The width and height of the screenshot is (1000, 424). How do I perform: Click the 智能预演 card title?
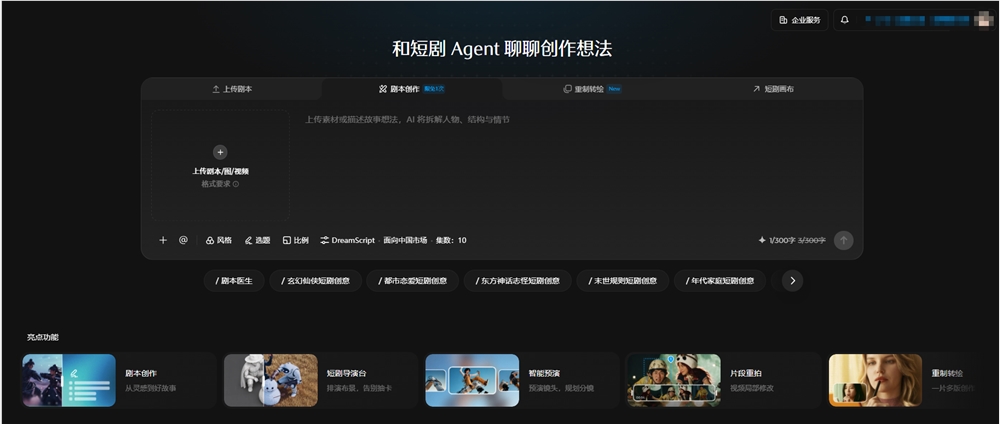click(x=544, y=374)
